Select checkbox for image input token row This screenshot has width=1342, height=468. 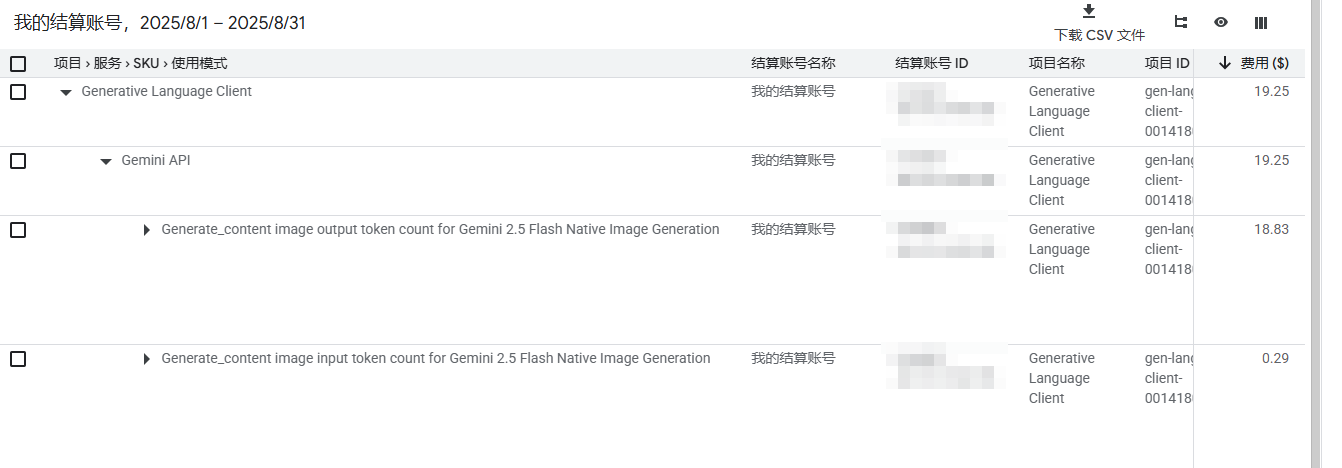18,359
